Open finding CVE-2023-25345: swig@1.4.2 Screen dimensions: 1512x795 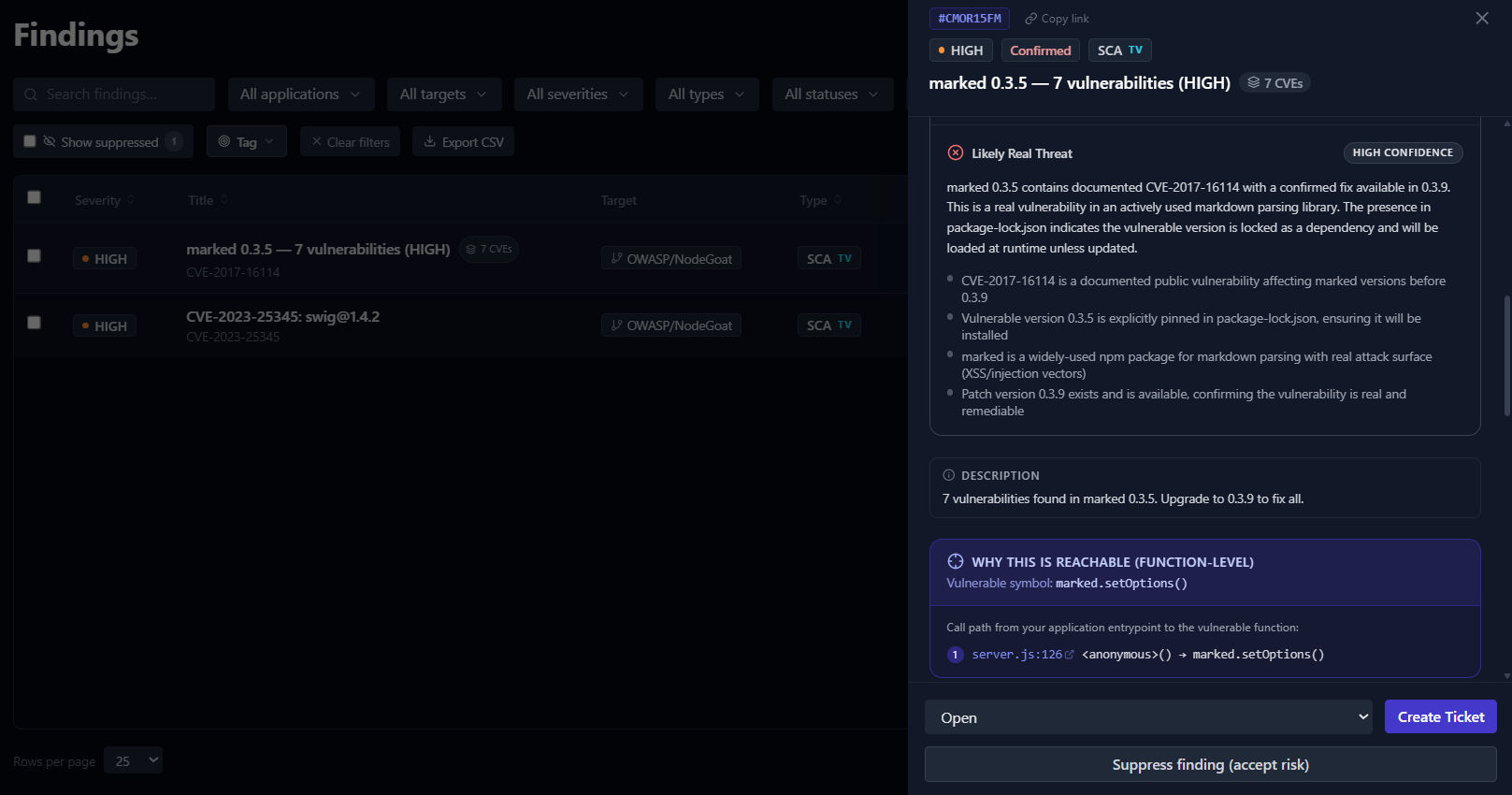[282, 316]
